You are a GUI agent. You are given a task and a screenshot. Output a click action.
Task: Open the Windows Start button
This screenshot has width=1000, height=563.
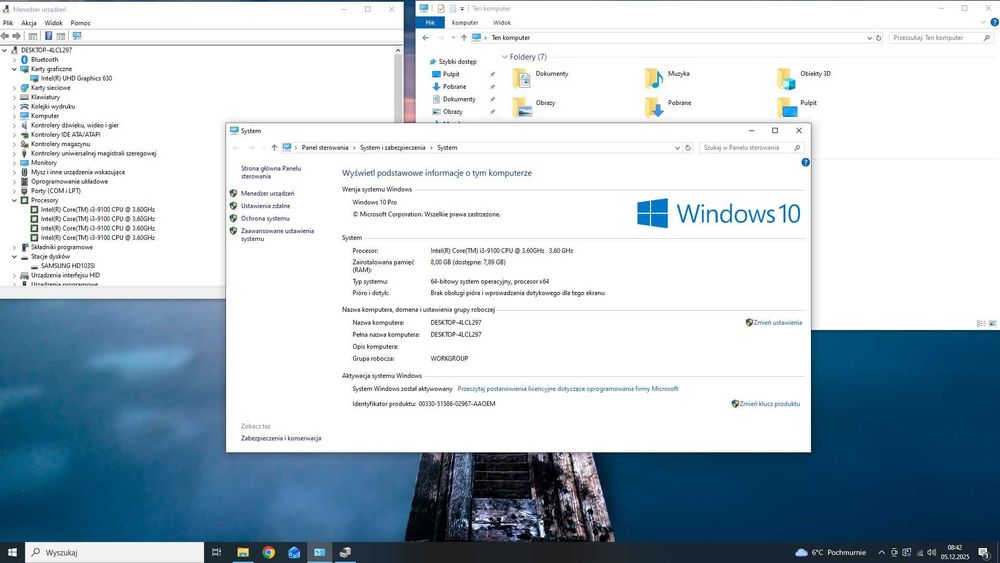(x=12, y=552)
